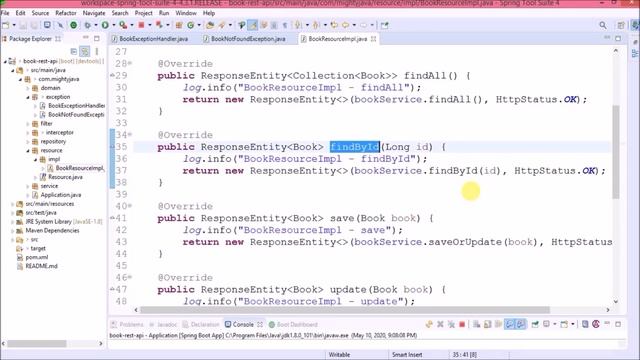Viewport: 640px width, 360px height.
Task: Click the editor horizontal scrollbar thumb
Action: pos(345,310)
